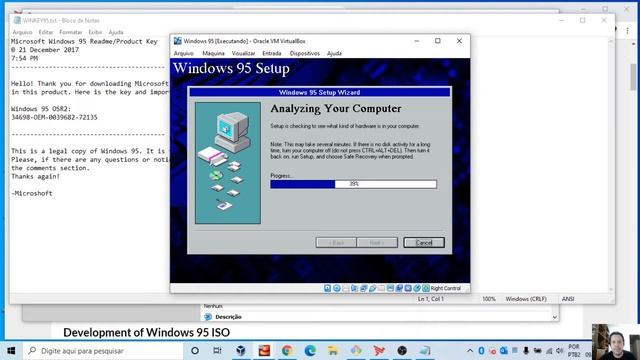The image size is (640, 360).
Task: Click 'ANSI' encoding in Notepad status bar
Action: point(568,299)
